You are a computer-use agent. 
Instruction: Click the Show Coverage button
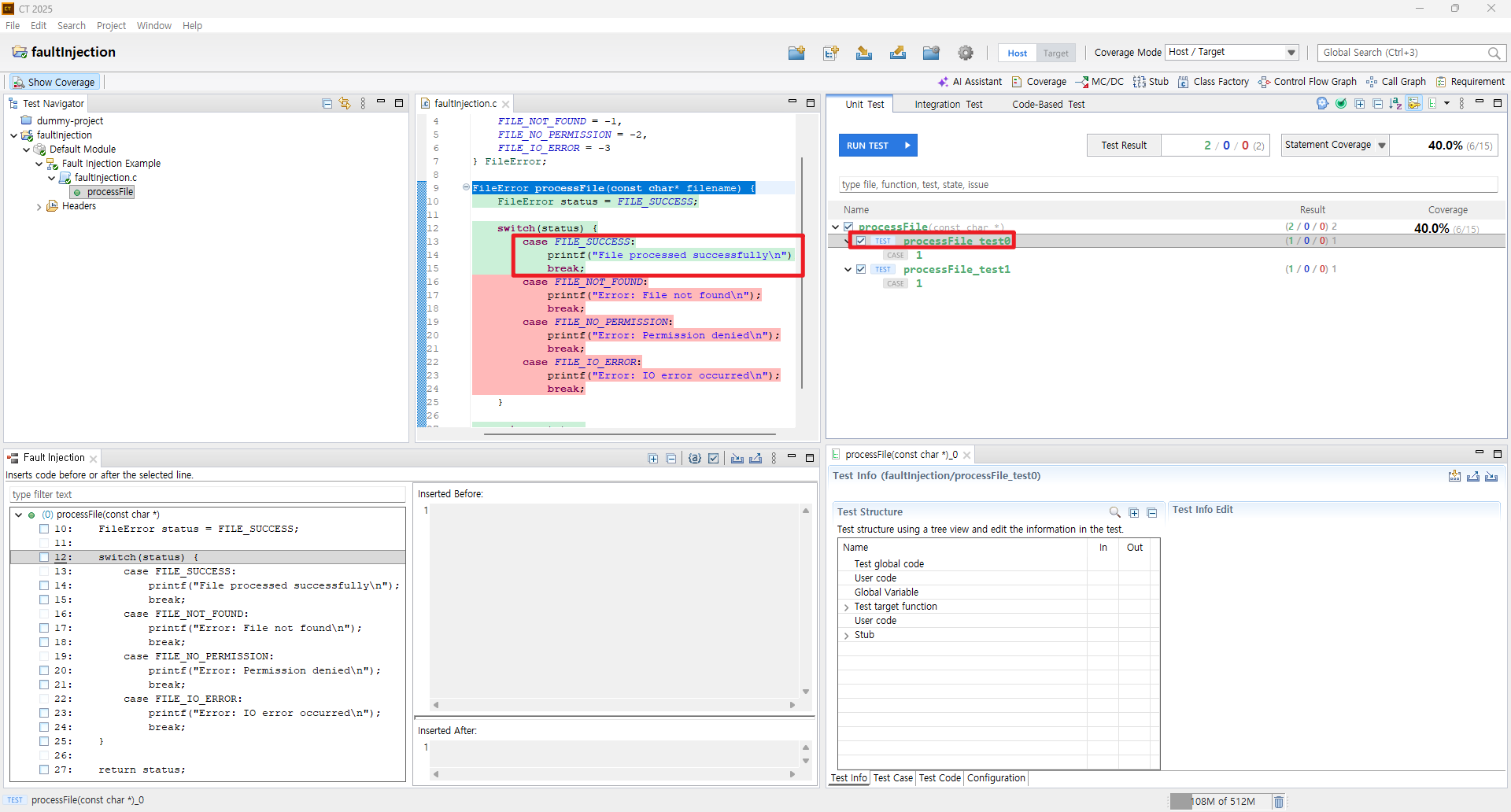(54, 82)
